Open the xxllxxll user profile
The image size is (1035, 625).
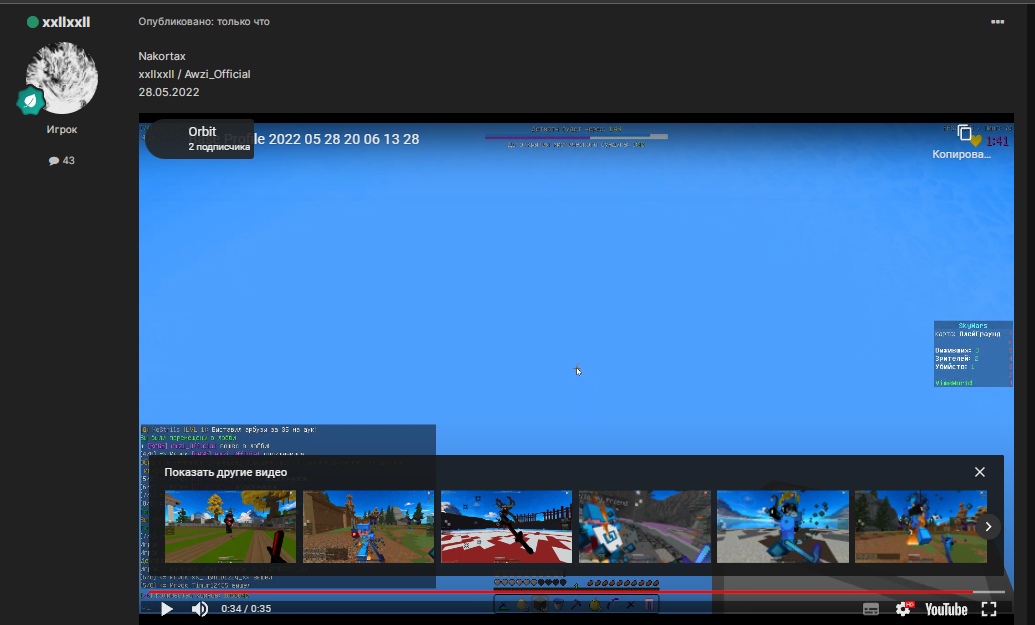(66, 21)
